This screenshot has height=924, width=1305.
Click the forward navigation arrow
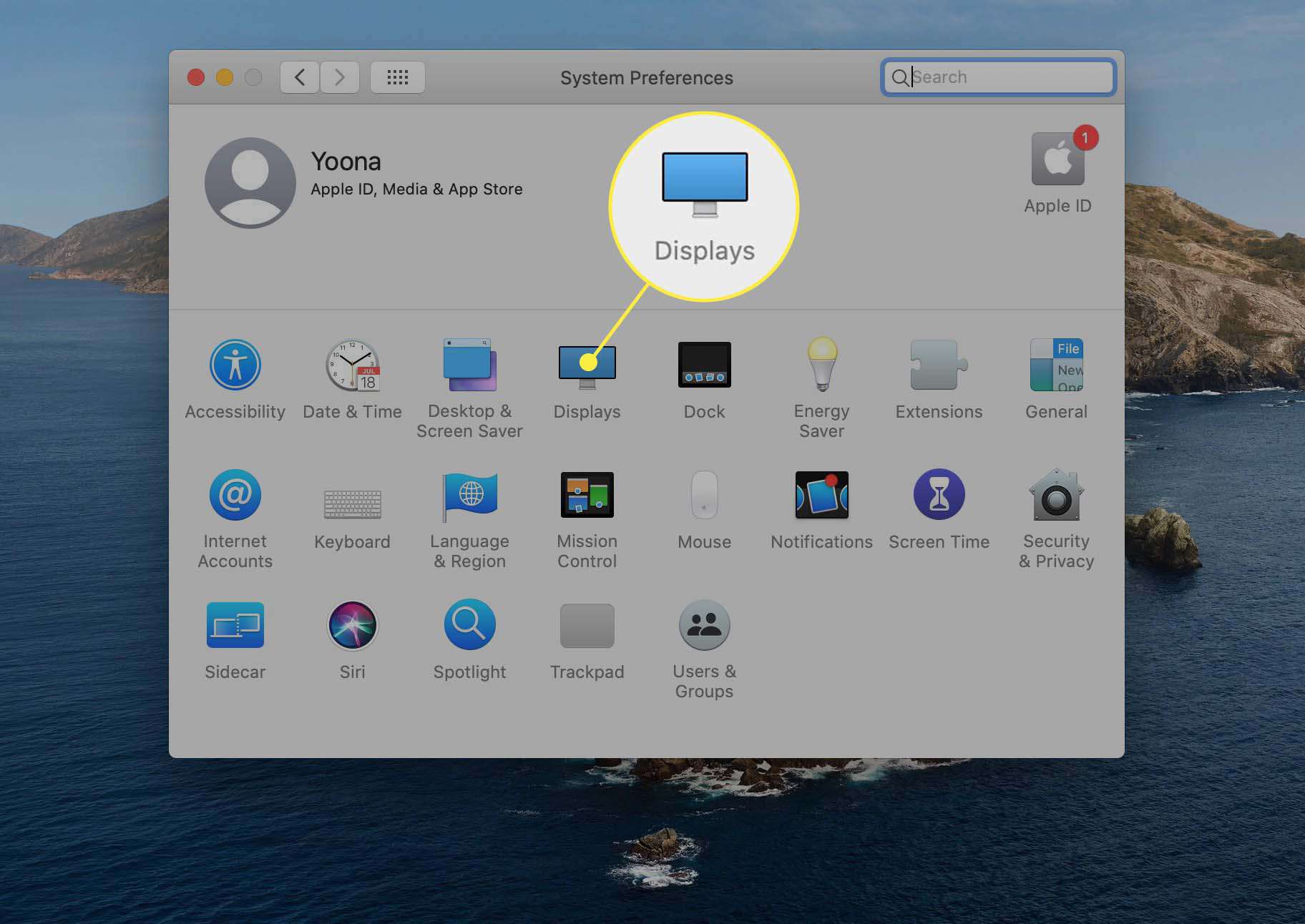click(x=340, y=77)
